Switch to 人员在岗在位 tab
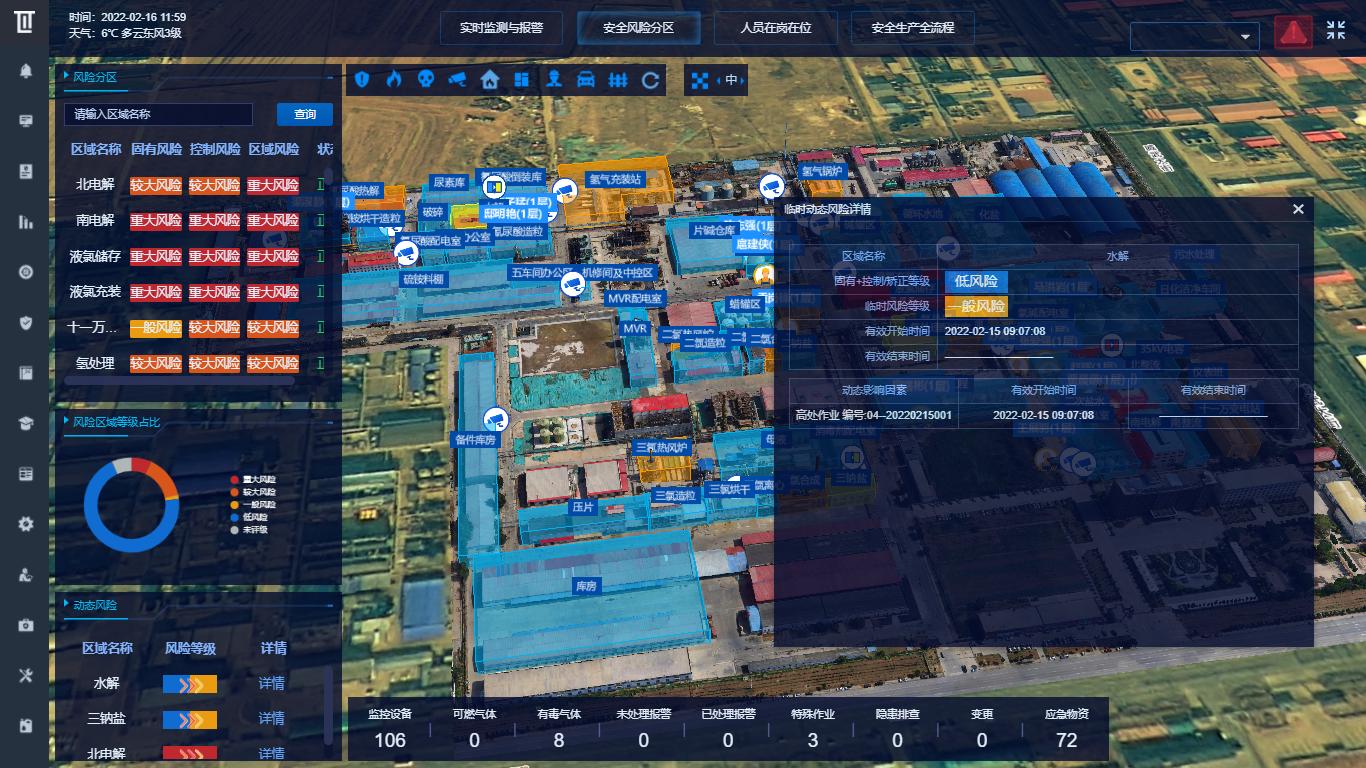This screenshot has height=768, width=1366. click(x=775, y=28)
